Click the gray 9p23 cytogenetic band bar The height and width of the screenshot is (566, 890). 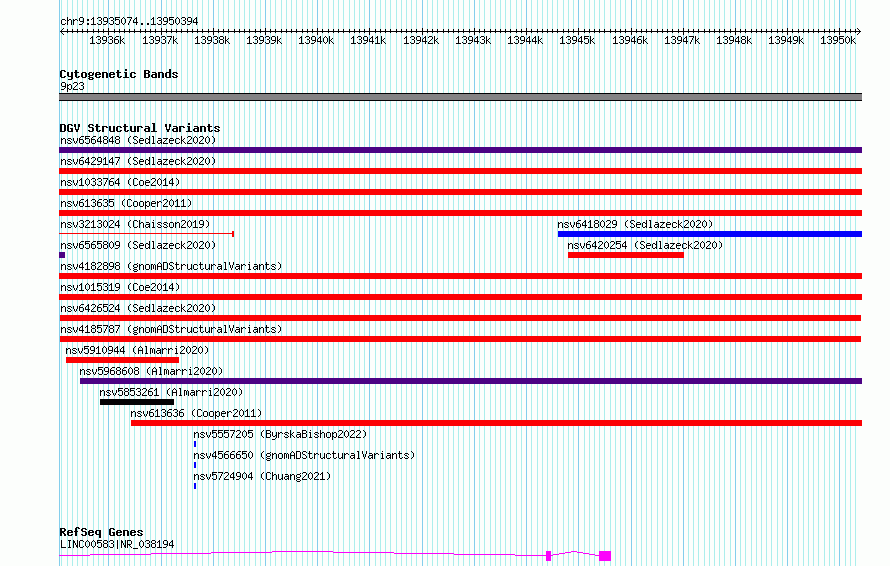coord(460,97)
